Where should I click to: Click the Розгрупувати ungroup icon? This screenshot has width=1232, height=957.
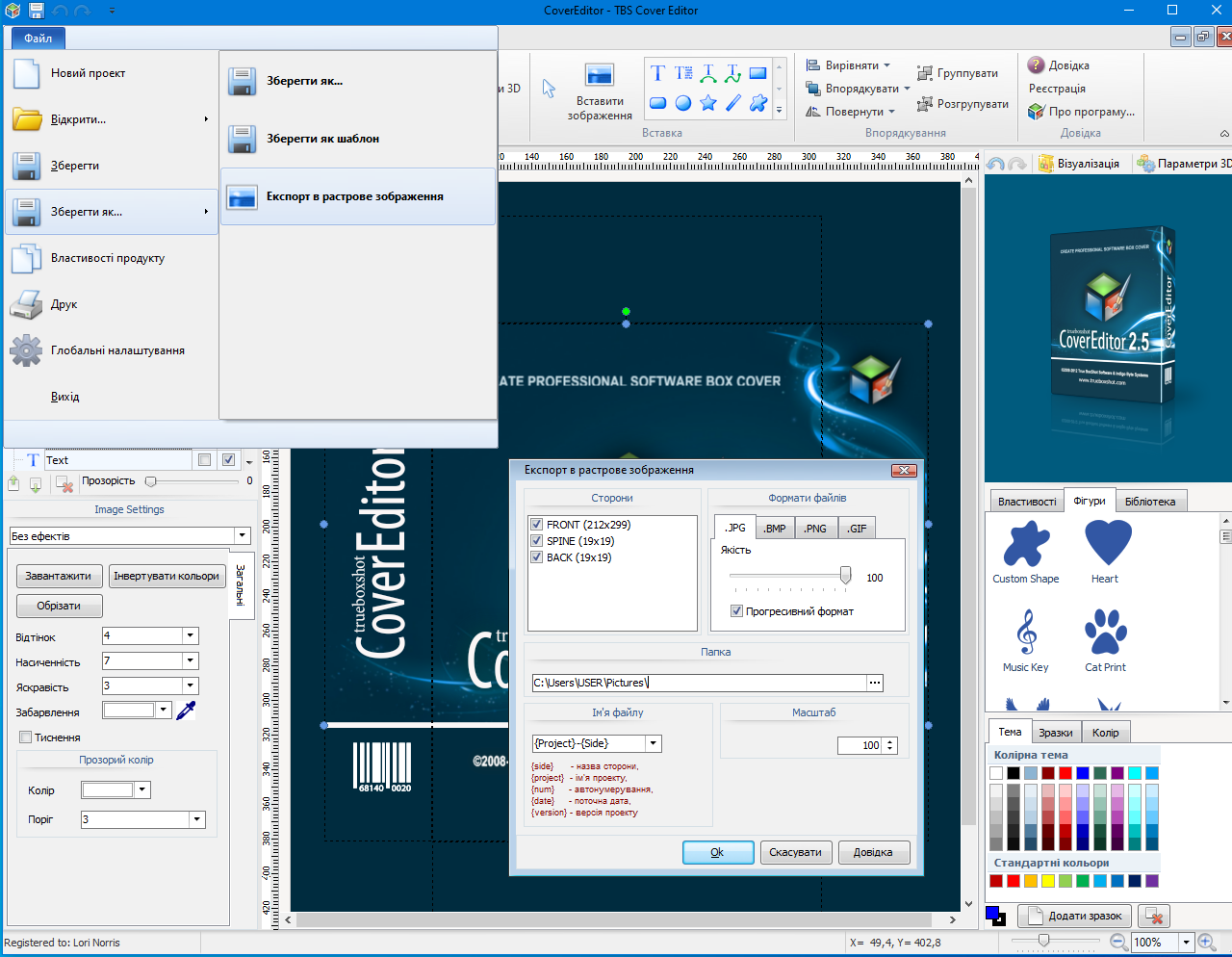pos(925,104)
